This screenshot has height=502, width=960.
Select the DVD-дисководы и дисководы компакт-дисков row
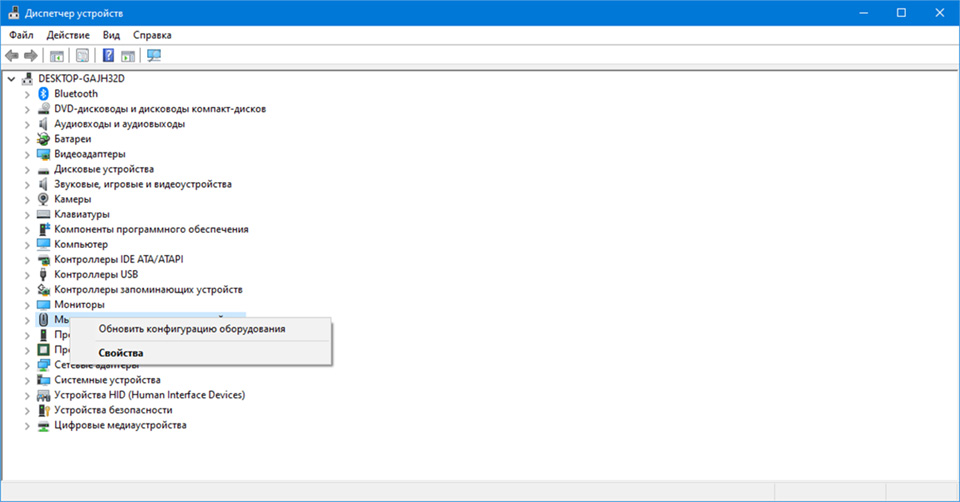(x=160, y=109)
